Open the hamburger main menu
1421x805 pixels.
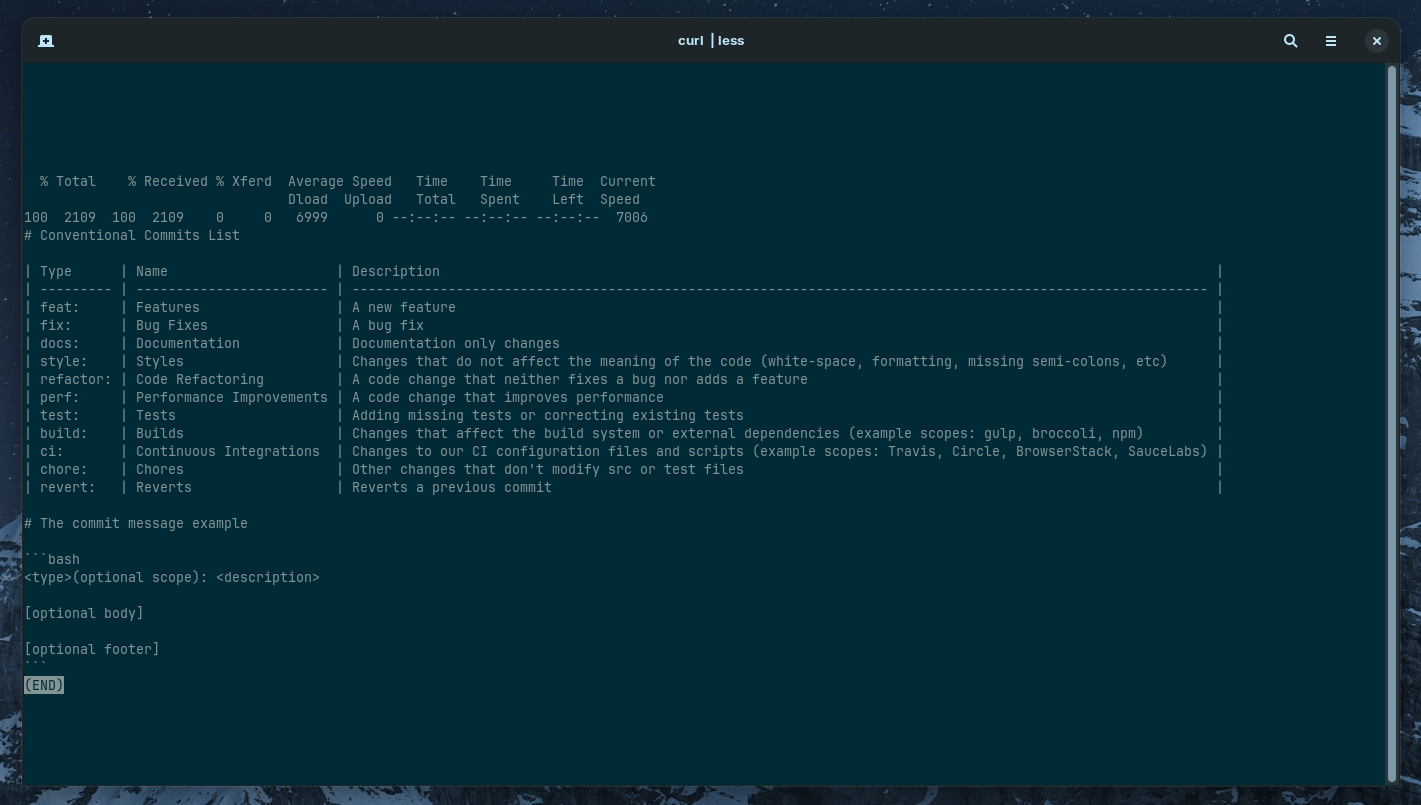[x=1331, y=41]
